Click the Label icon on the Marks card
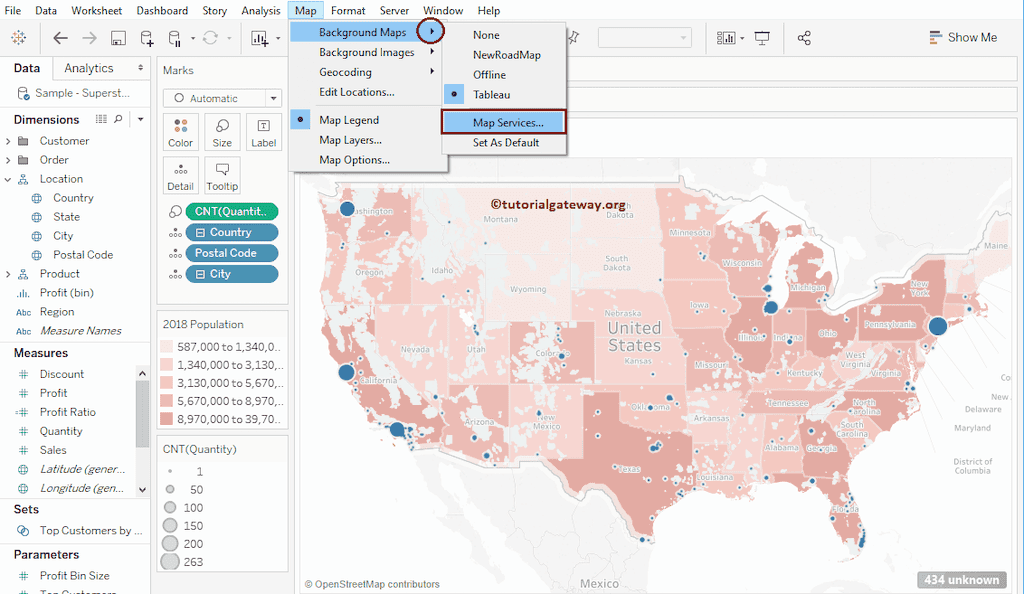Image resolution: width=1024 pixels, height=594 pixels. click(262, 131)
